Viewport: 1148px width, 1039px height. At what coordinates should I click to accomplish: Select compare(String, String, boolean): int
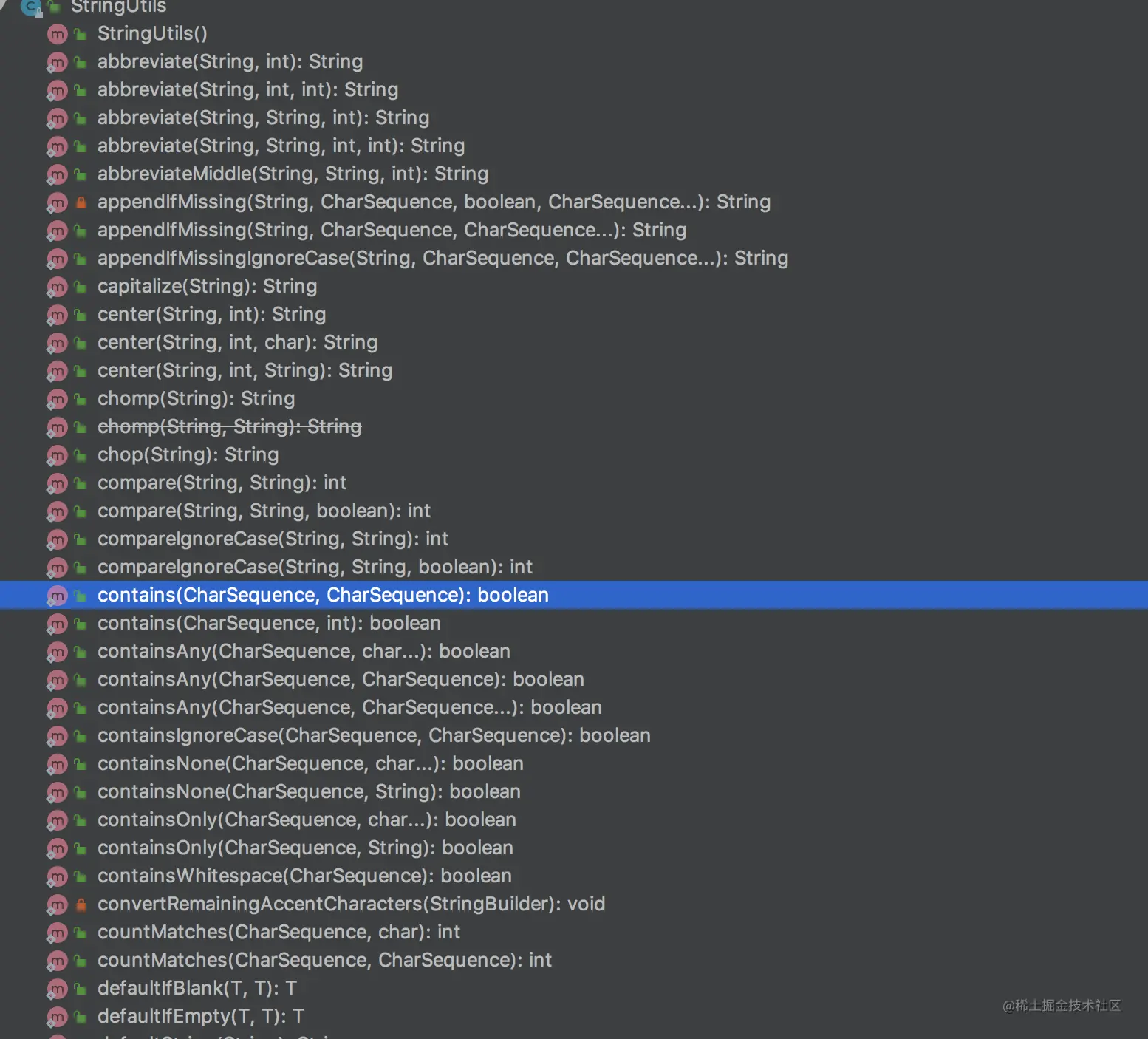tap(264, 511)
